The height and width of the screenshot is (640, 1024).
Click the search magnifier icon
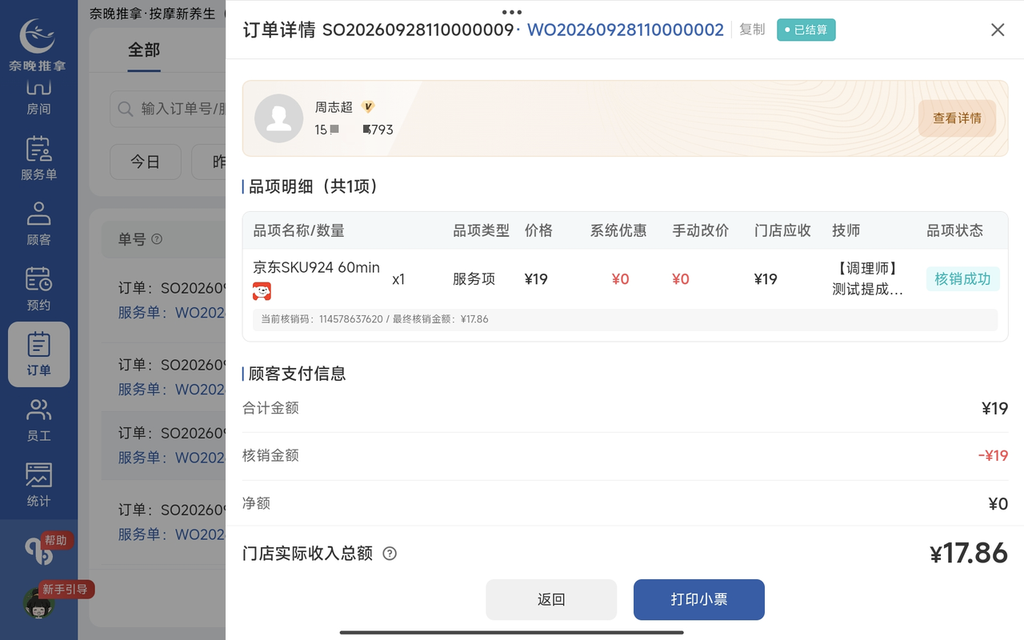click(125, 108)
